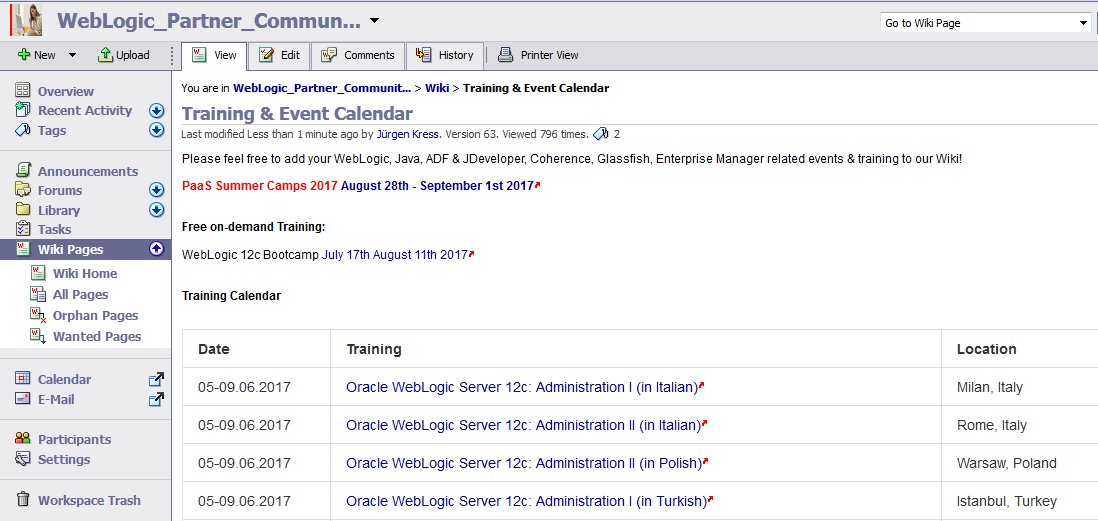Click the Settings icon in sidebar
1098x521 pixels.
coord(23,459)
